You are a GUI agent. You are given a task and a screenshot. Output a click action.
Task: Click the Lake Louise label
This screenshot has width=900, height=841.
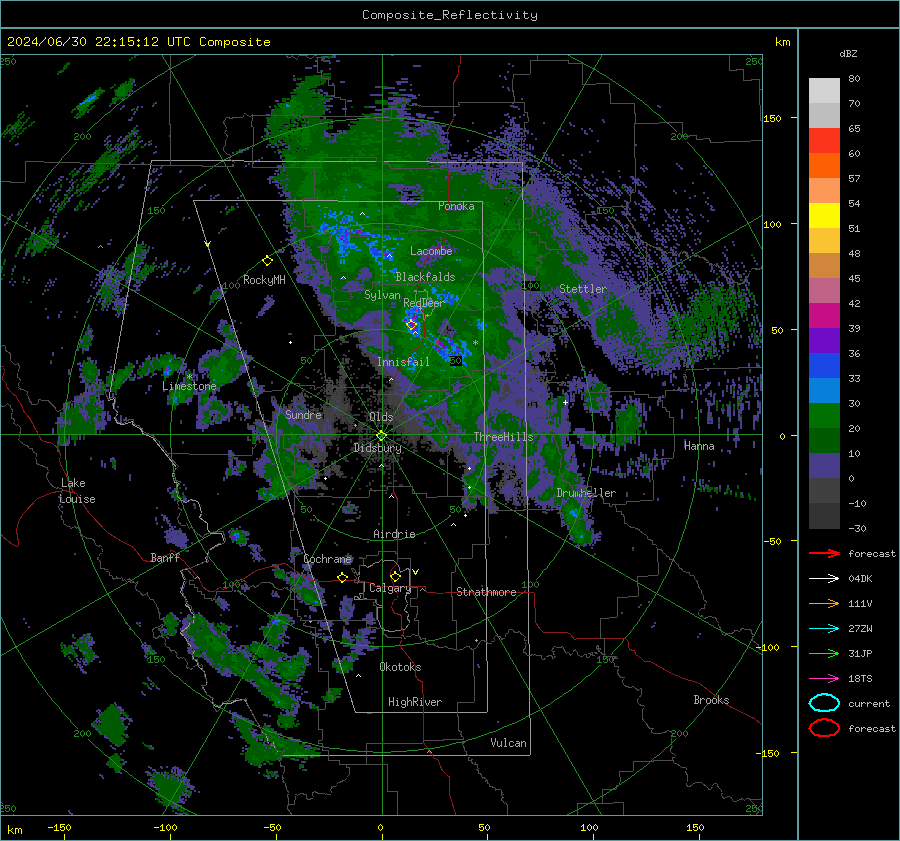77,491
